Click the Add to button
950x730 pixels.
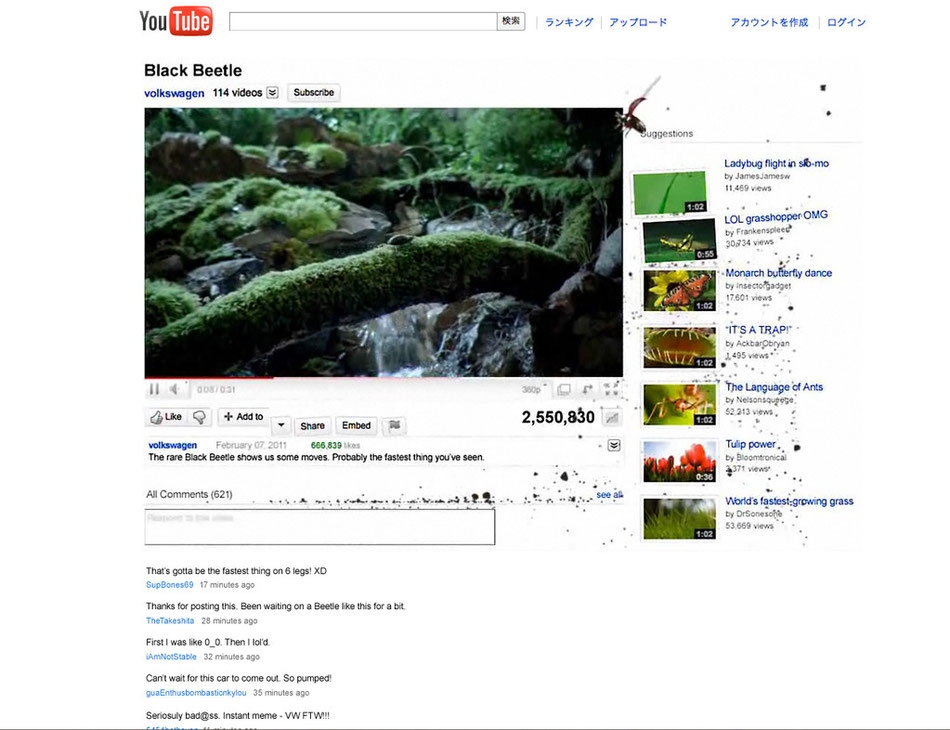244,417
